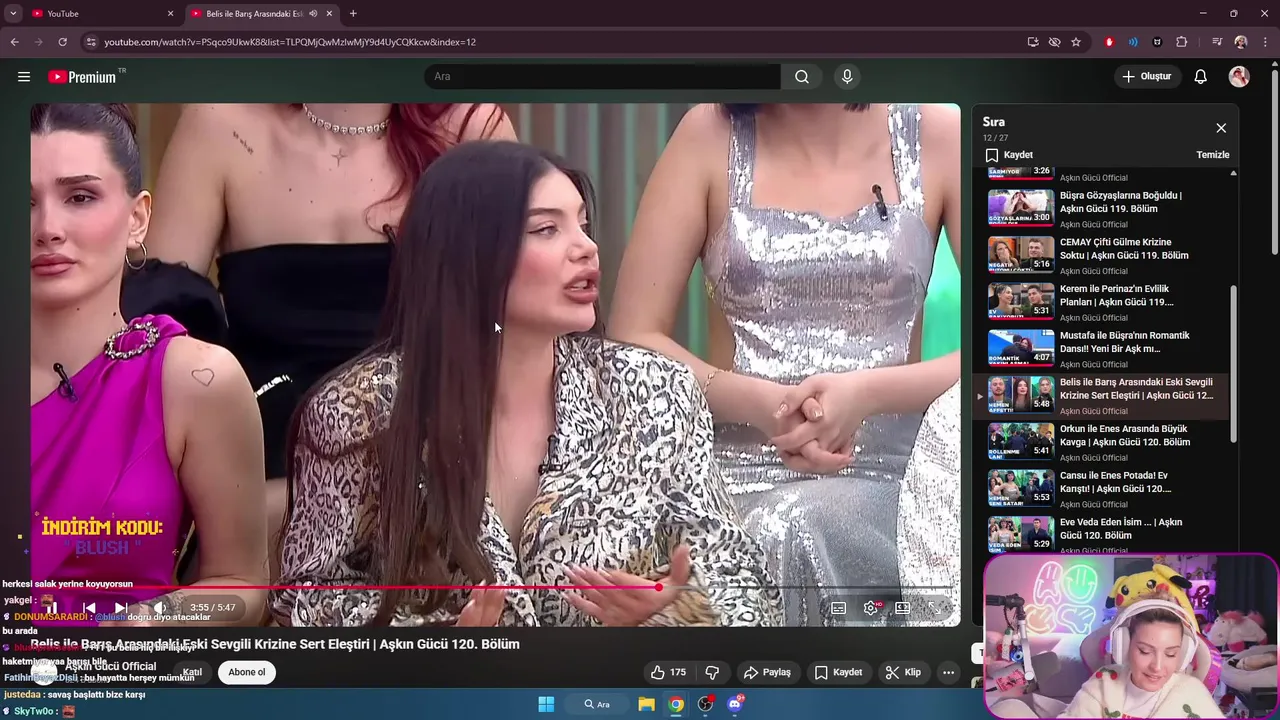Open a new browser tab
This screenshot has height=720, width=1280.
(x=353, y=13)
